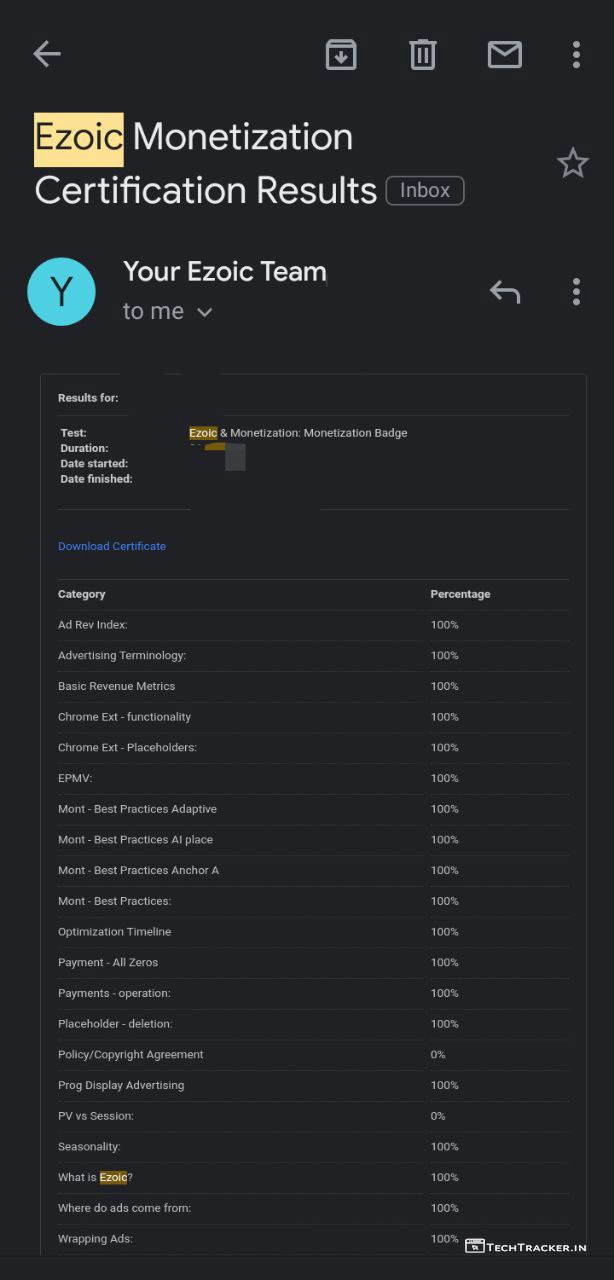The width and height of the screenshot is (614, 1280).
Task: Open the top-bar overflow menu
Action: [x=576, y=54]
